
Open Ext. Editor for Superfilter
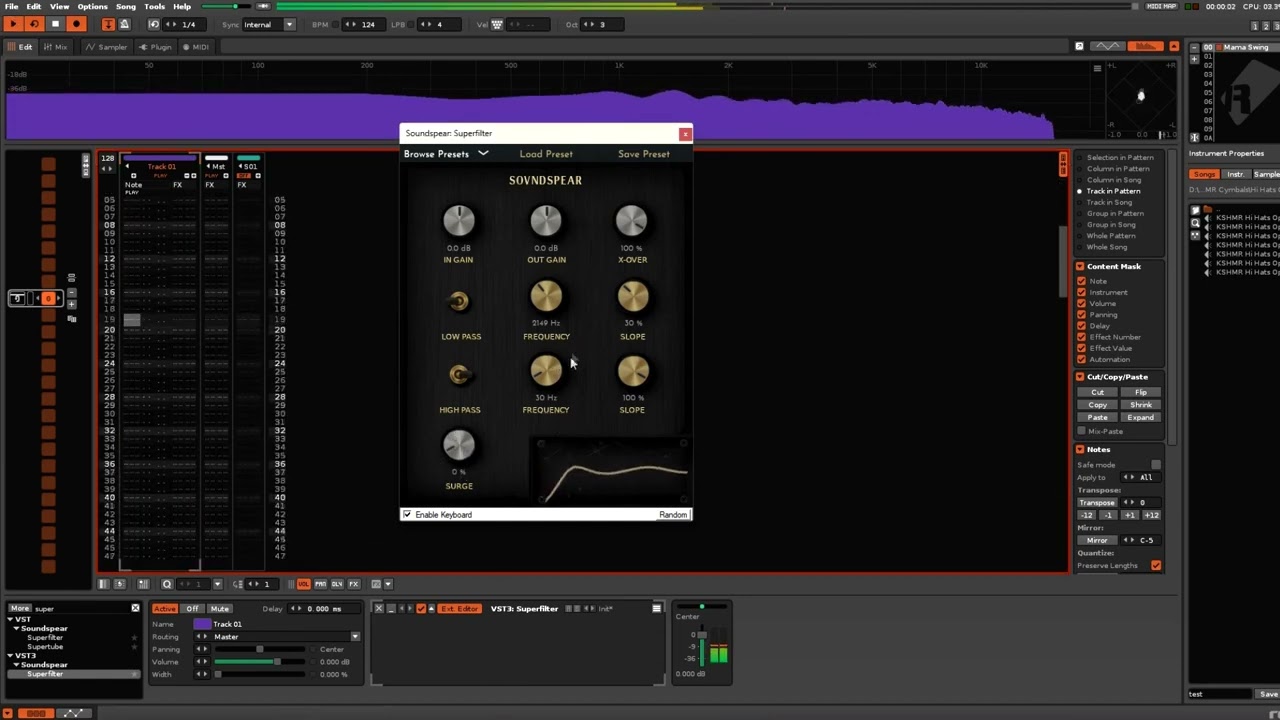tap(459, 609)
